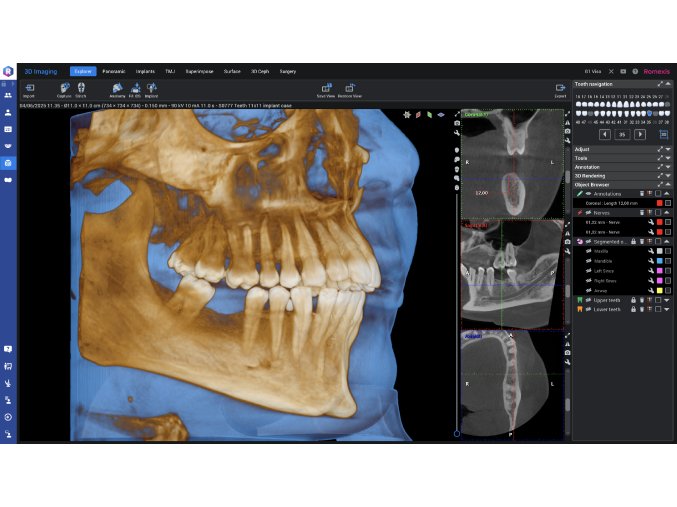Check the Coronal Length 12.00 mm checkbox
The image size is (677, 507).
pos(668,203)
